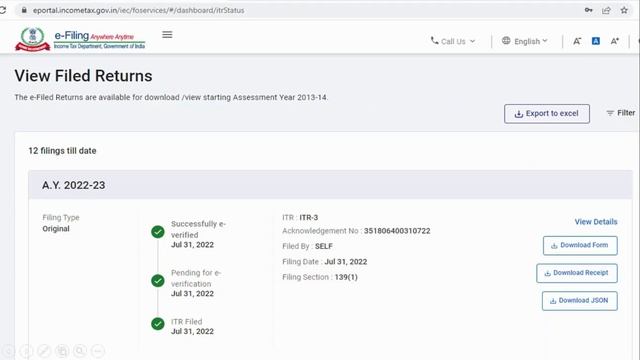Select the A.Y. 2022-23 section header
This screenshot has width=640, height=360.
tap(330, 185)
